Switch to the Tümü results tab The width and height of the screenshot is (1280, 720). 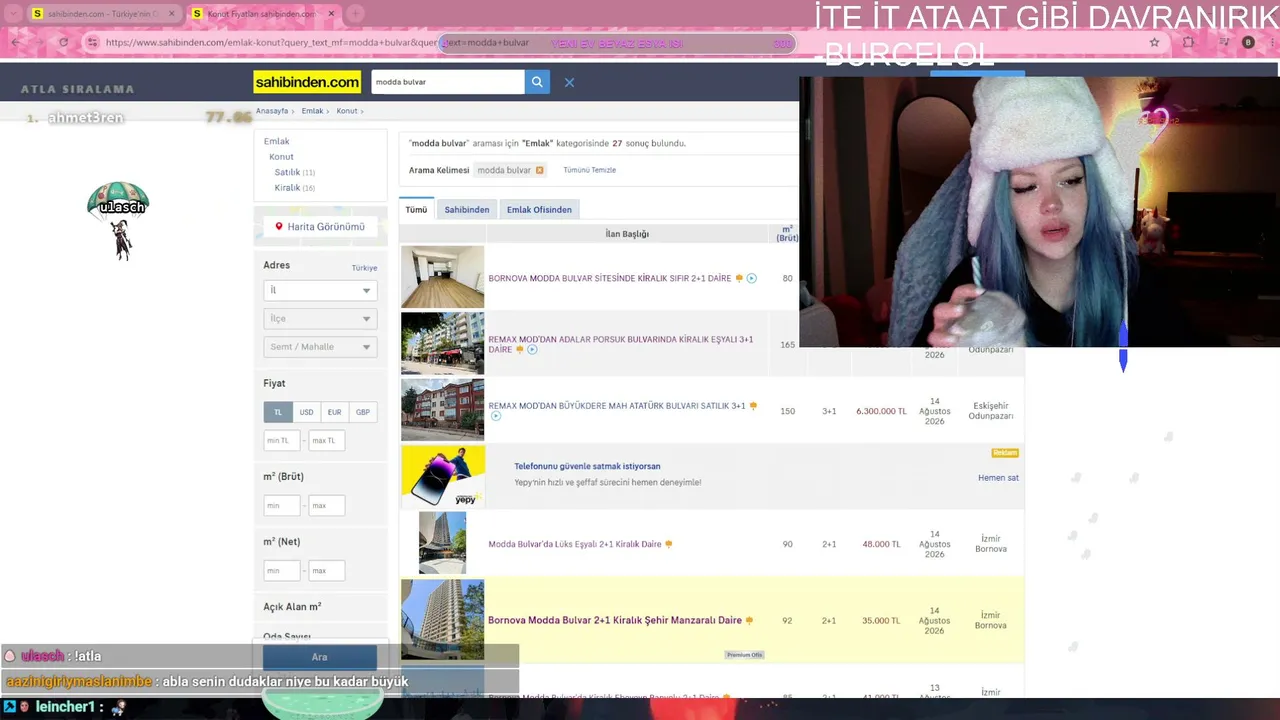(416, 210)
